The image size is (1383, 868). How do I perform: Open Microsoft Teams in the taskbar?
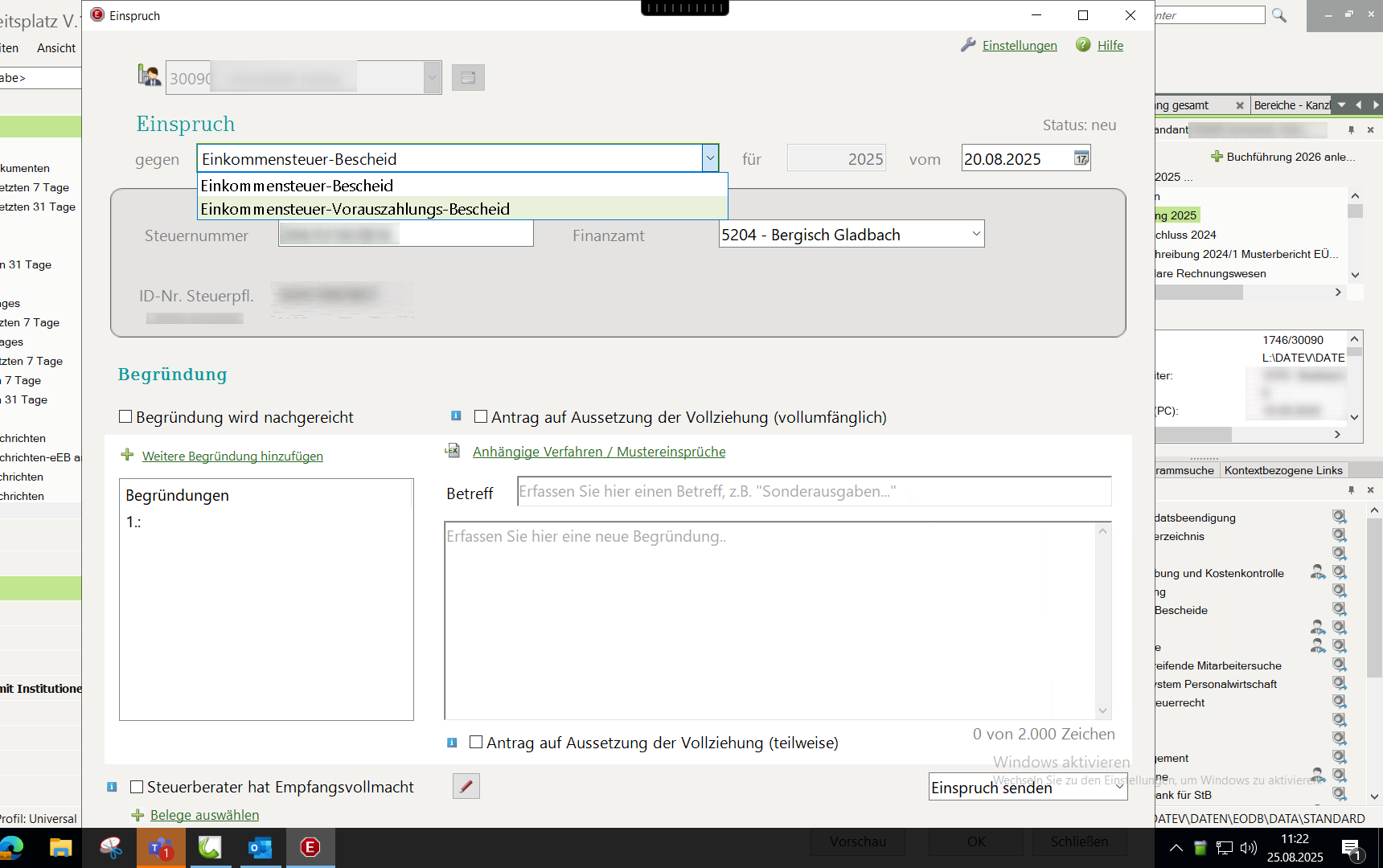161,847
